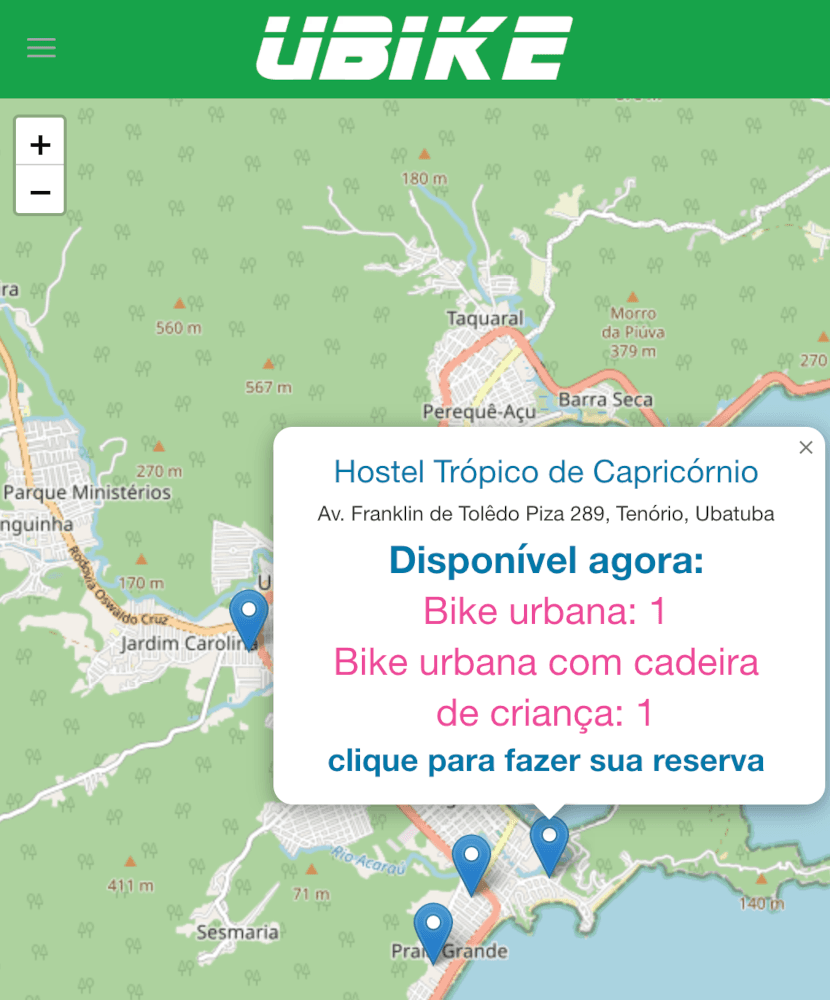Click the Perequê-Açu label on the map
The width and height of the screenshot is (830, 1000).
pos(478,411)
